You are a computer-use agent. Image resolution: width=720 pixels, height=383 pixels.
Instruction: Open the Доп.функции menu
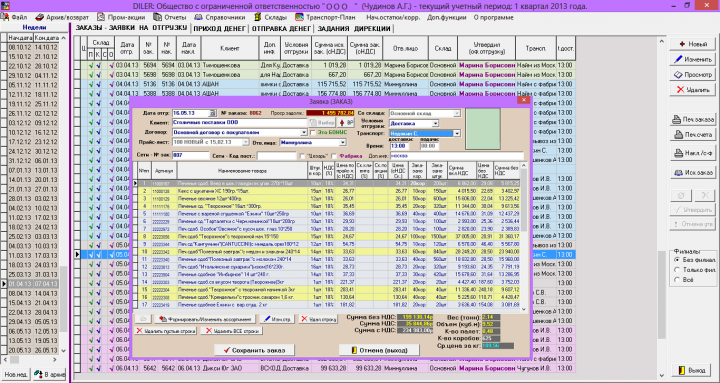coord(446,17)
